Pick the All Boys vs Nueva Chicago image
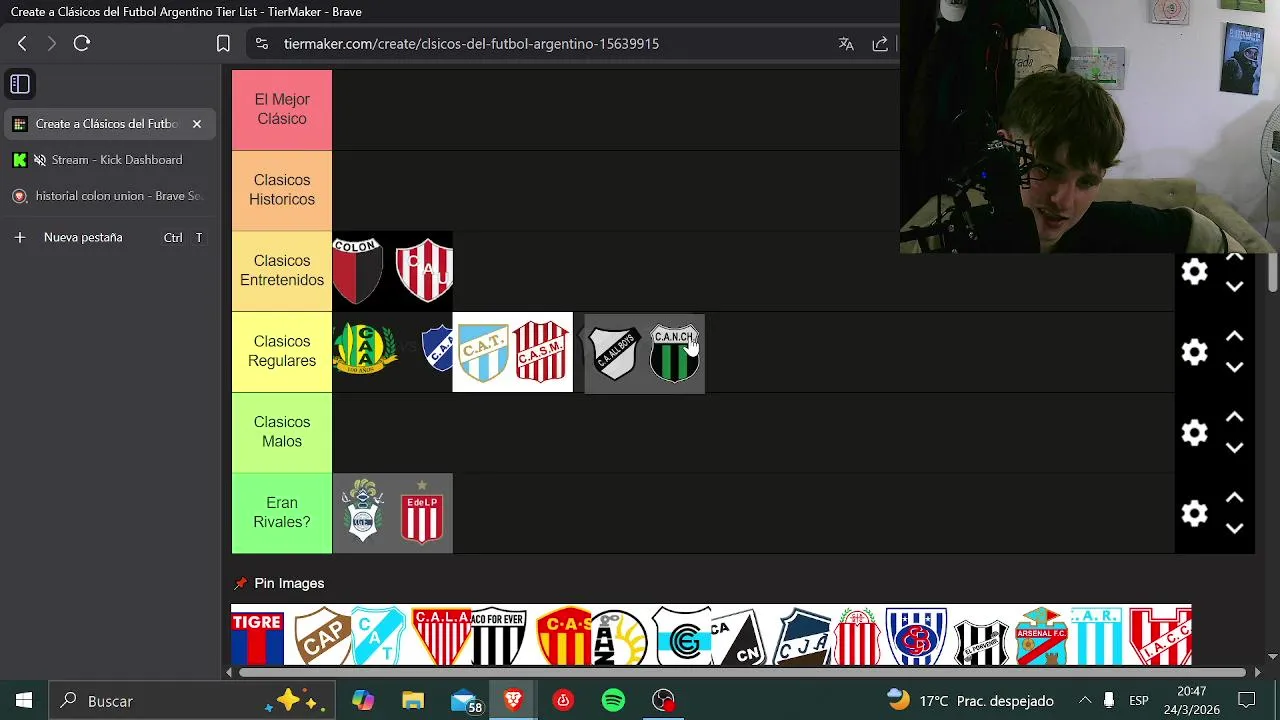This screenshot has width=1280, height=720. 644,353
